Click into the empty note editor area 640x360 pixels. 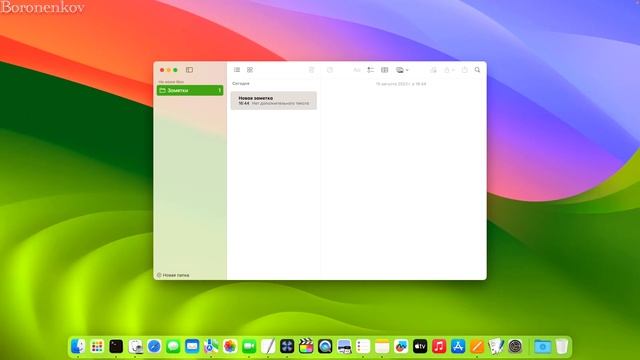pyautogui.click(x=403, y=180)
